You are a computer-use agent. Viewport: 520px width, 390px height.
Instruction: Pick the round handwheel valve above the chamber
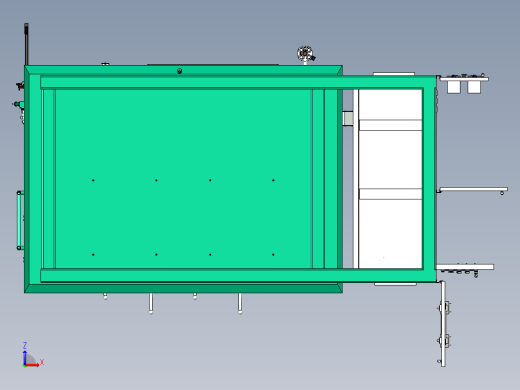point(305,54)
